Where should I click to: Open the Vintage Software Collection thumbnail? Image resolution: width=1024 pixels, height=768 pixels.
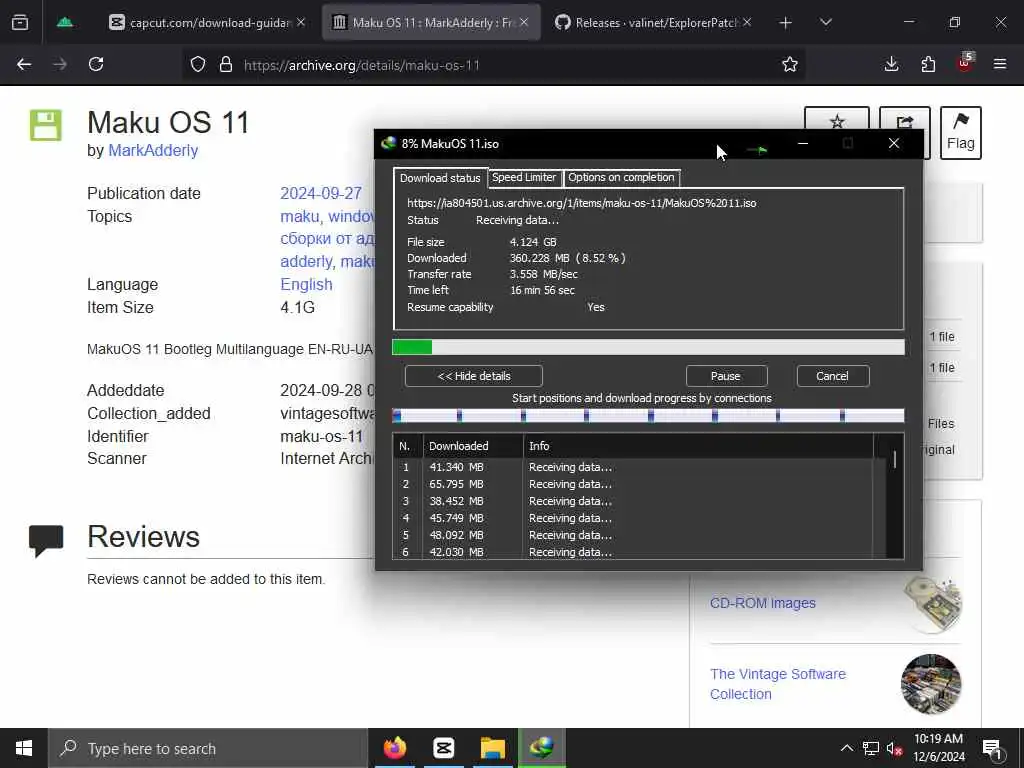931,684
